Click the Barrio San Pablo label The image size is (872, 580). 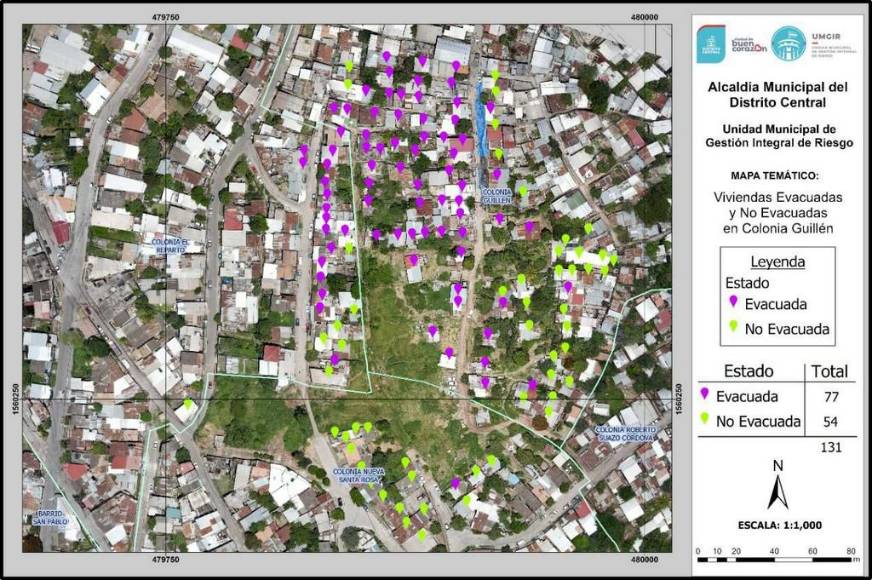[49, 518]
